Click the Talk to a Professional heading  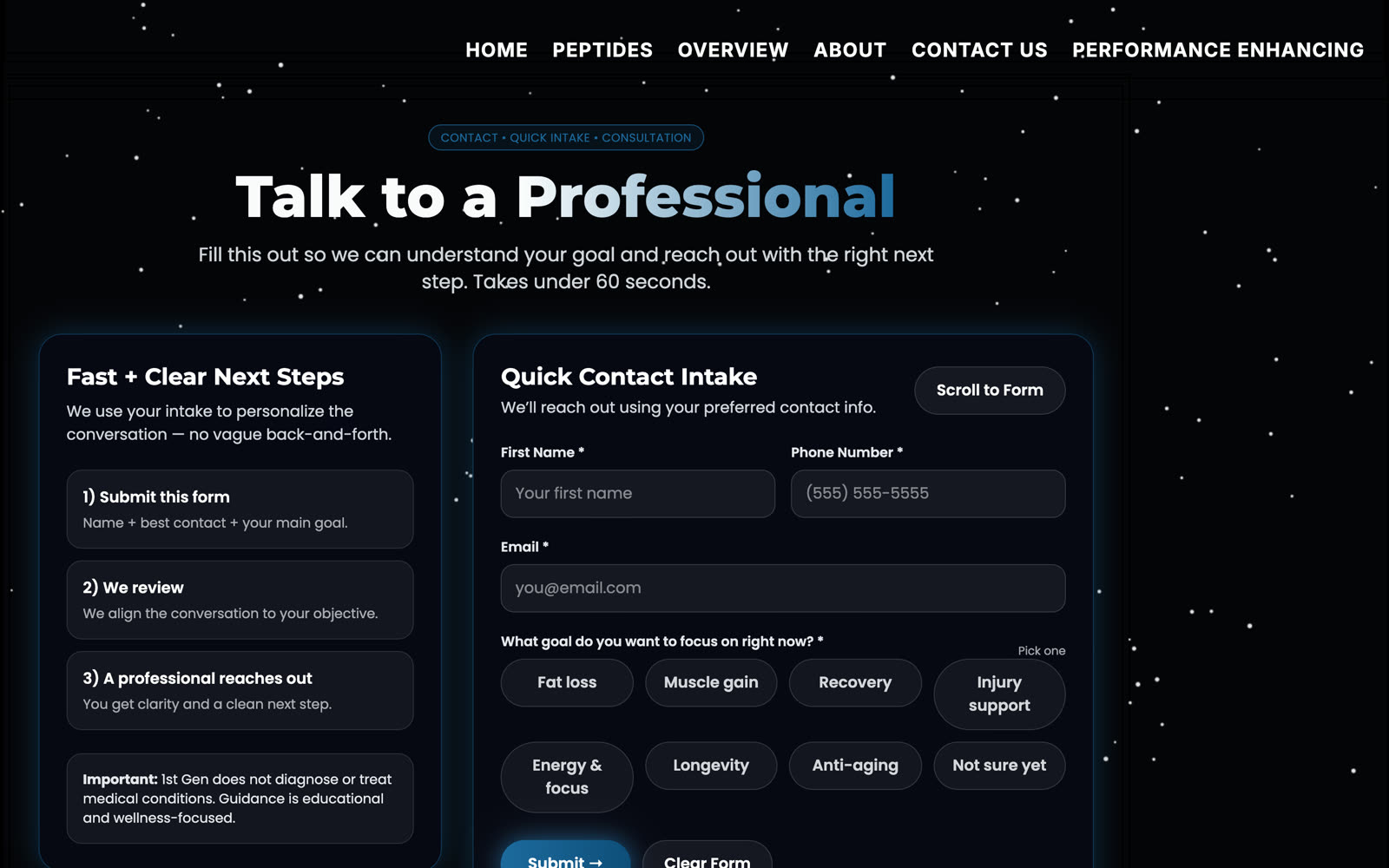pyautogui.click(x=565, y=196)
